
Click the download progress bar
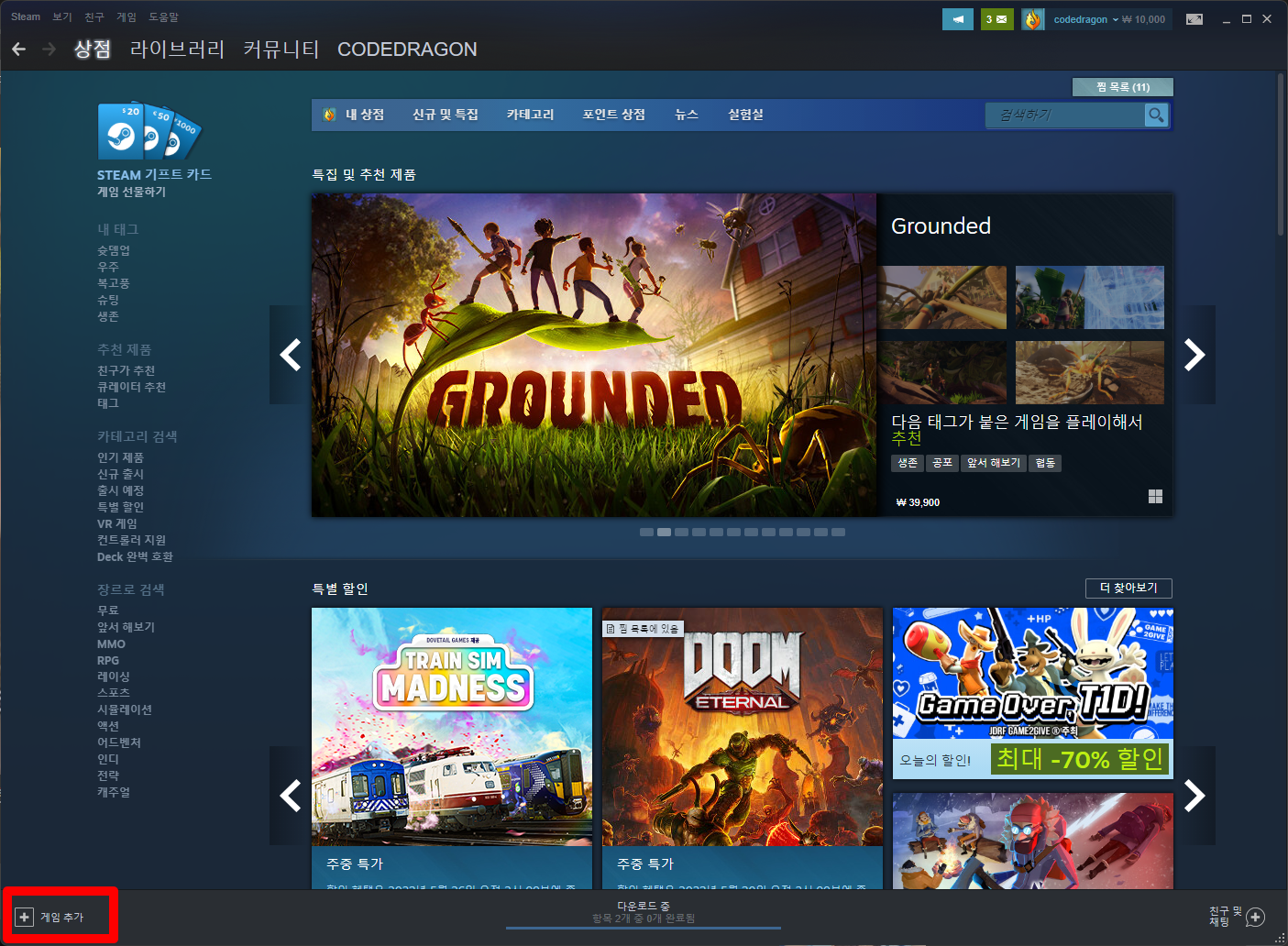click(644, 928)
